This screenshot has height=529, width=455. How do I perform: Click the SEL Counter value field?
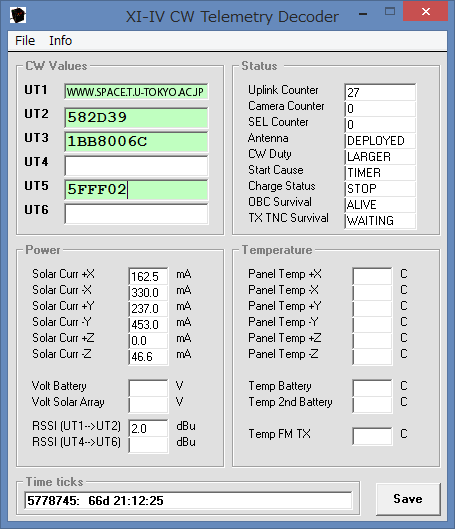380,124
